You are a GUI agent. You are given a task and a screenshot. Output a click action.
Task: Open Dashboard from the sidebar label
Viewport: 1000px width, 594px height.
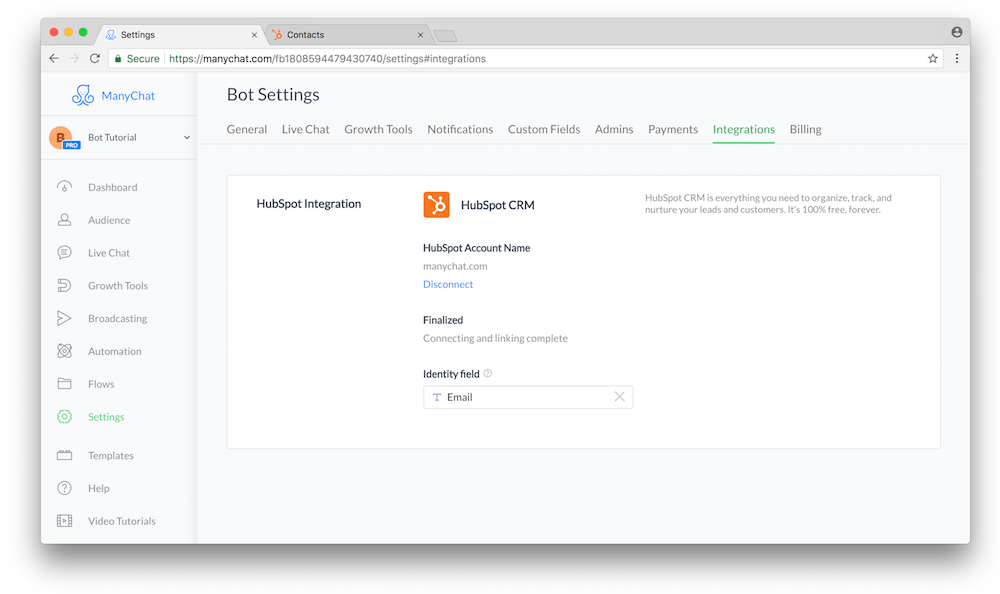tap(113, 187)
